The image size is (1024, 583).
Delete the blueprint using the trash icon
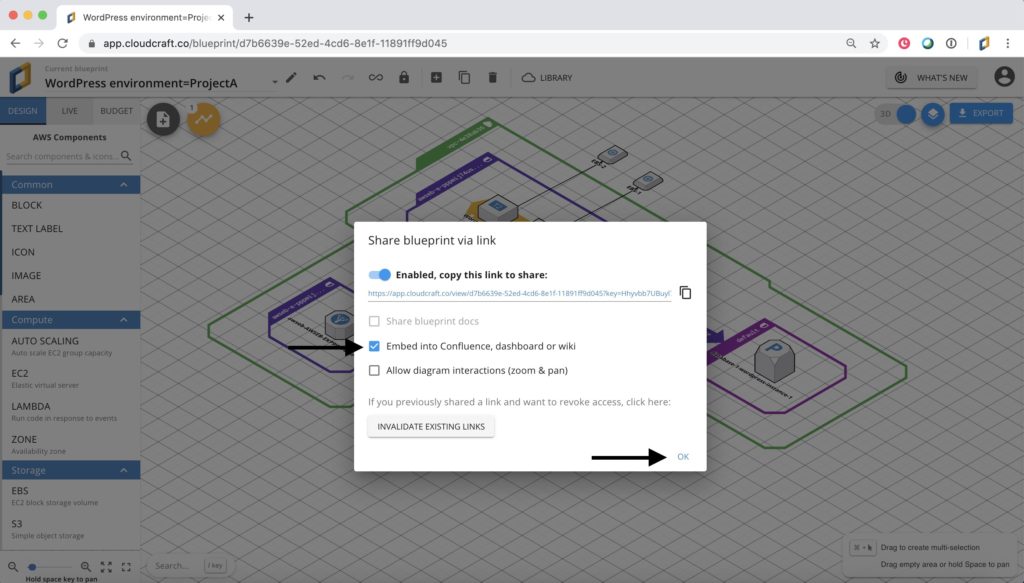tap(492, 77)
